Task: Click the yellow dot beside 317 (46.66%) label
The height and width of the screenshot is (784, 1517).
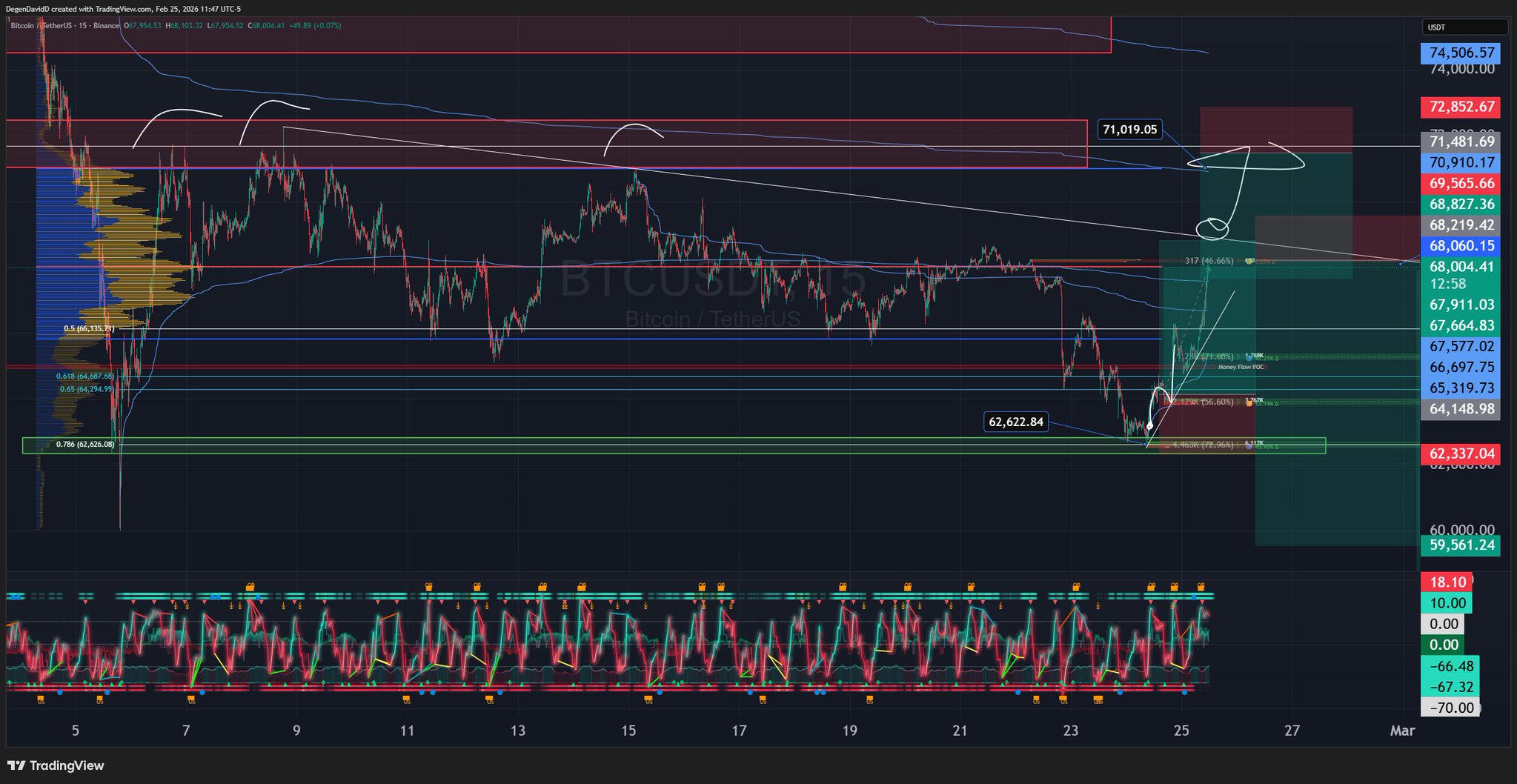Action: point(1249,261)
